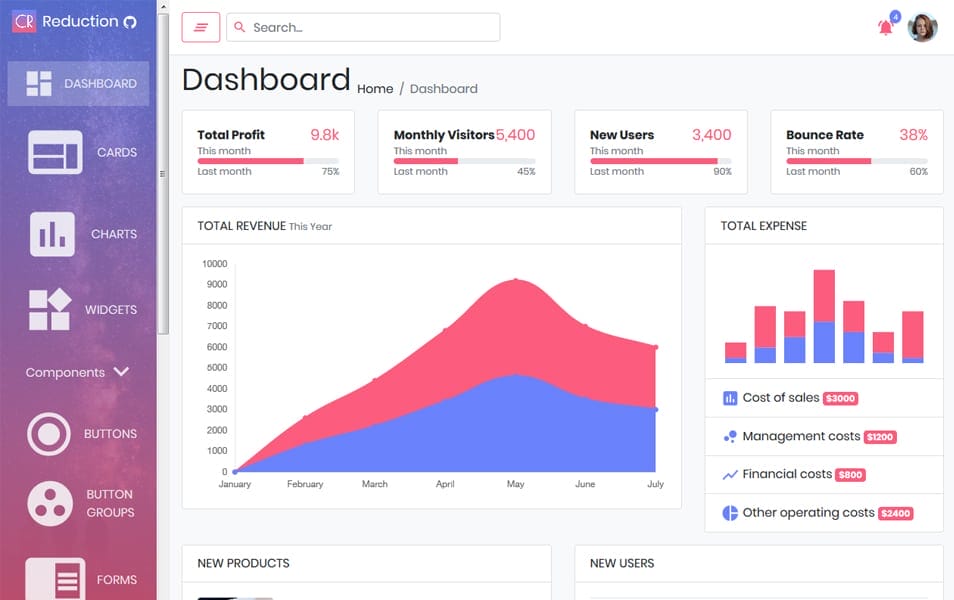The height and width of the screenshot is (600, 954).
Task: Click the Charts bar icon in sidebar
Action: (x=52, y=234)
